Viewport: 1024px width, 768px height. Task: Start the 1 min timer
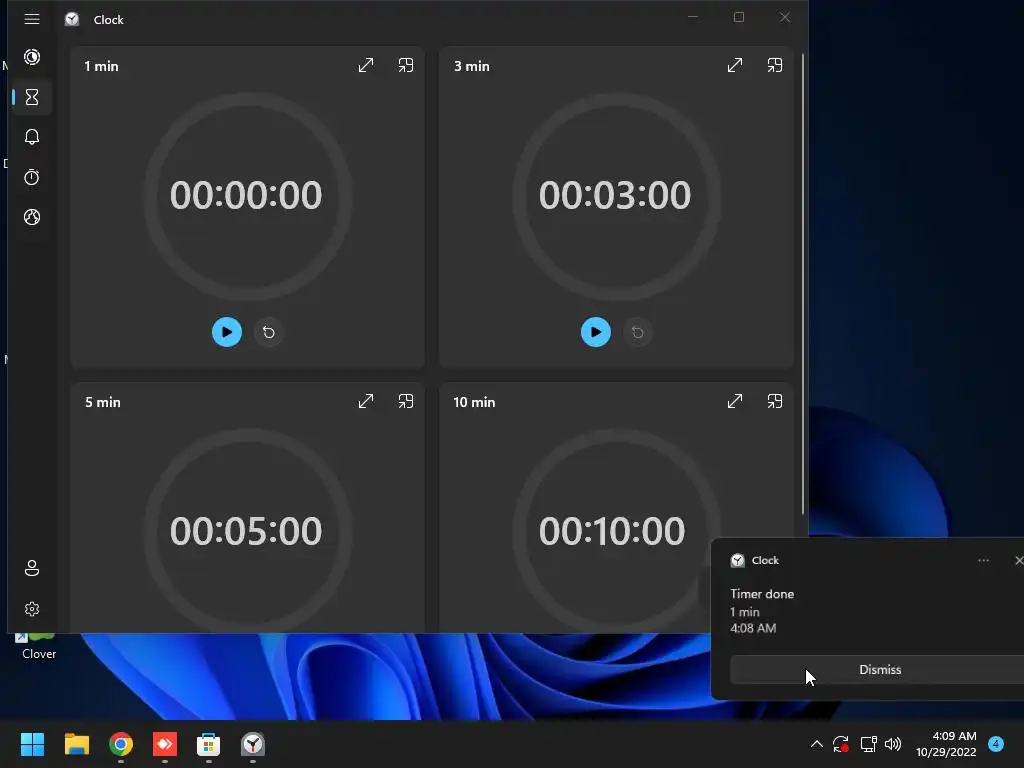click(227, 332)
